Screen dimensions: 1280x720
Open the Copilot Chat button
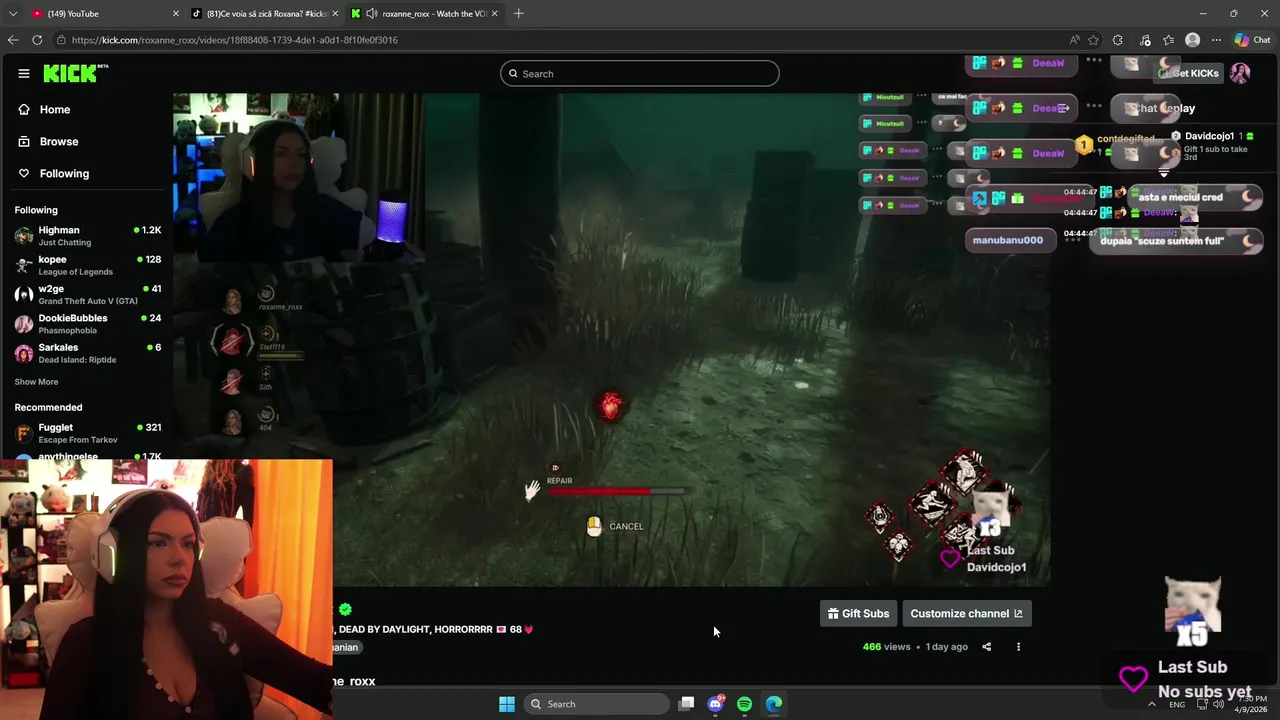pyautogui.click(x=1252, y=40)
